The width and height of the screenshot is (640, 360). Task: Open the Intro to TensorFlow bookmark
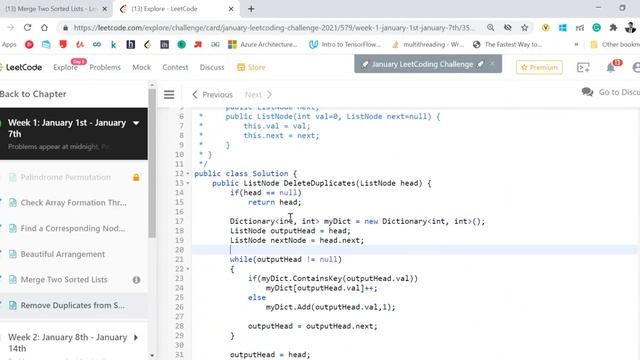[x=345, y=44]
